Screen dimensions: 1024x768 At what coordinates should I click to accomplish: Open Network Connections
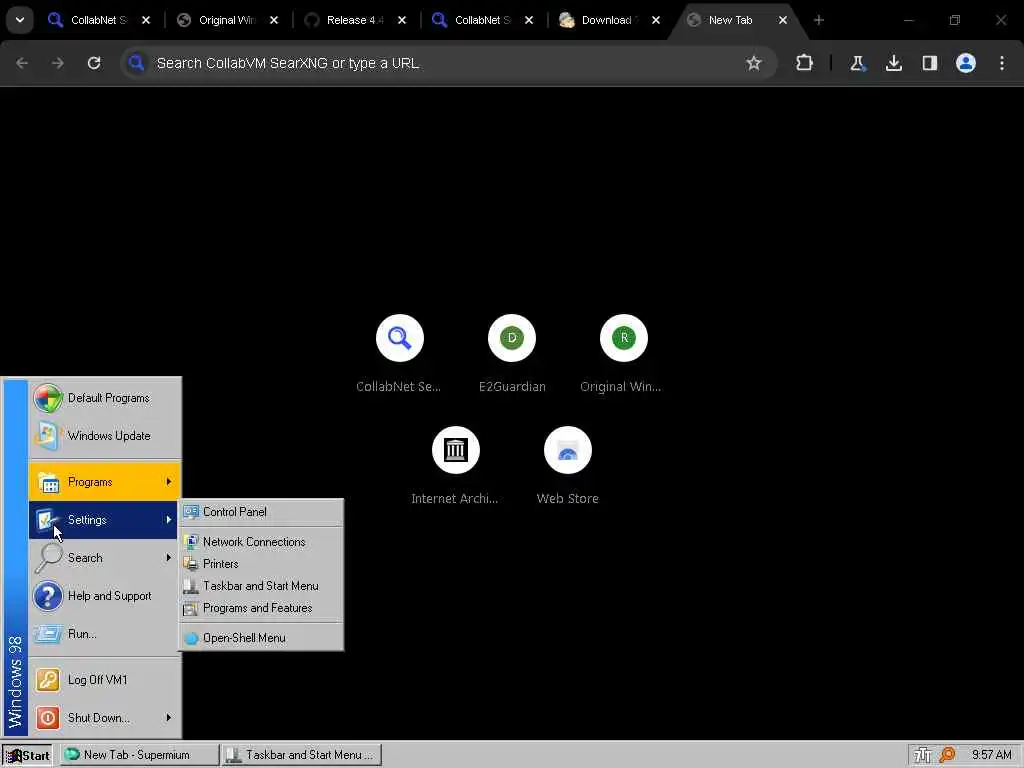[261, 541]
